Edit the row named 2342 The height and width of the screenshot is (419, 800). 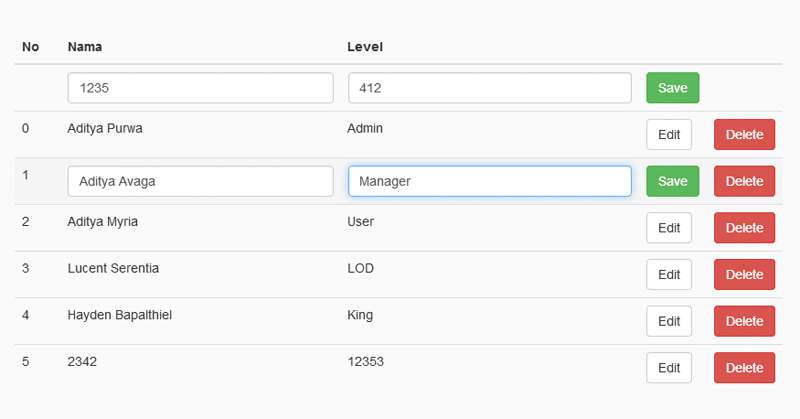coord(669,368)
